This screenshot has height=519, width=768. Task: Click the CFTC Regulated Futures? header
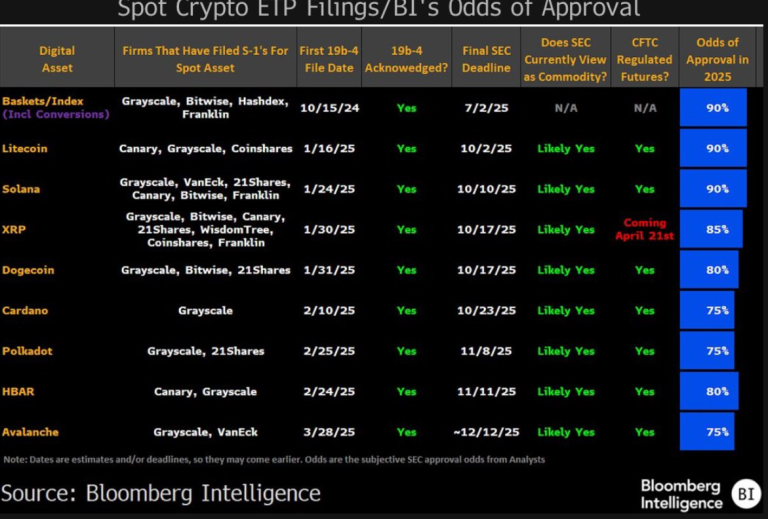645,59
